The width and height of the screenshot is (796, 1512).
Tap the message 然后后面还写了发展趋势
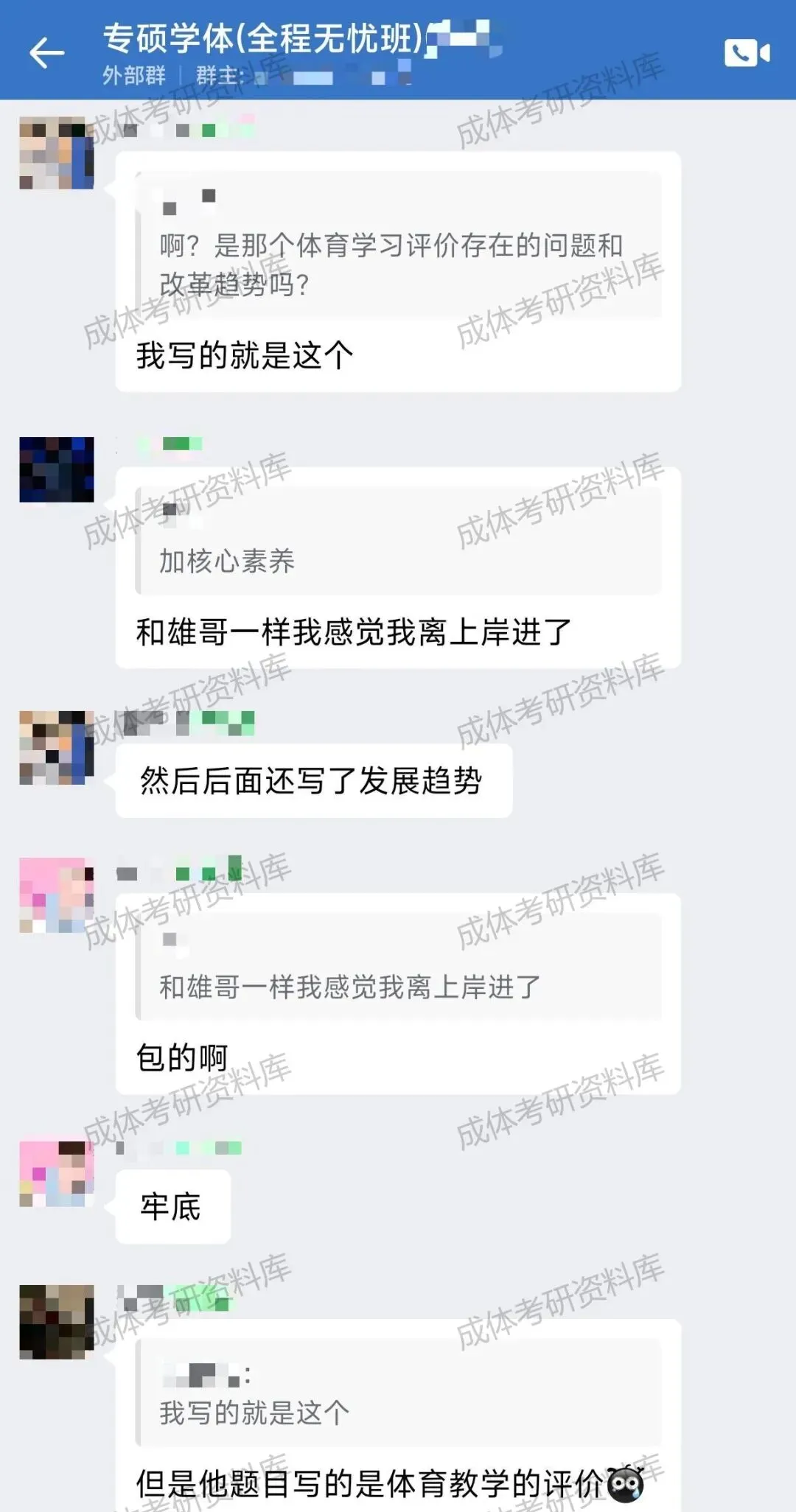click(314, 781)
